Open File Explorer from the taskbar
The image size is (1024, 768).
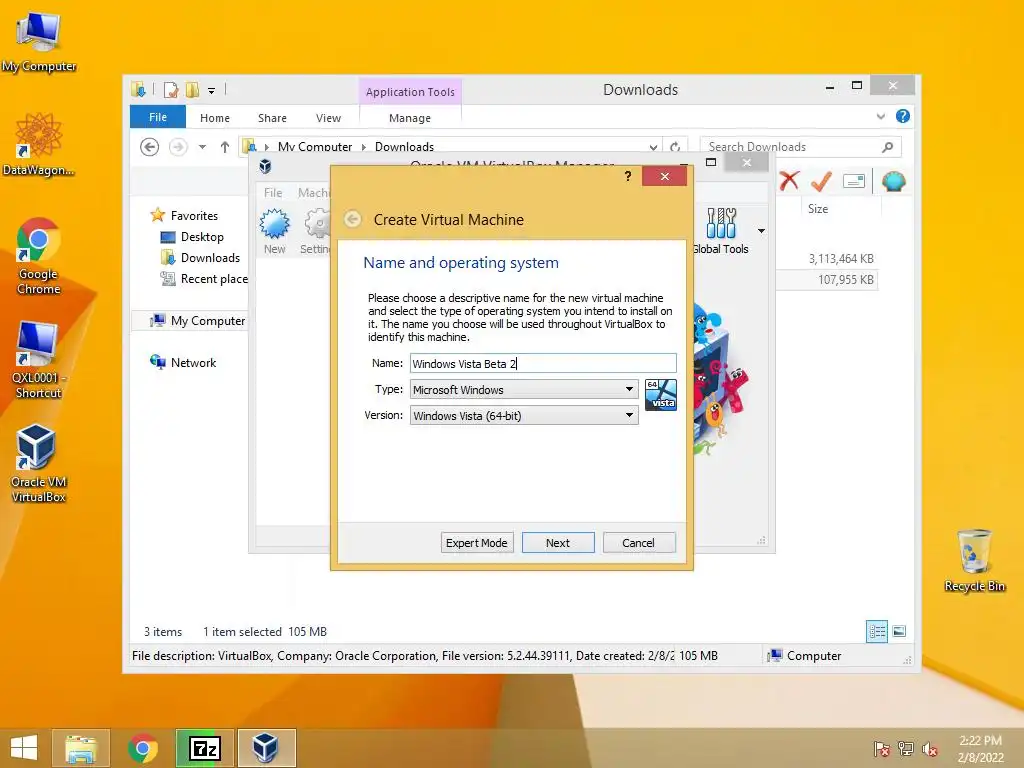[x=81, y=748]
